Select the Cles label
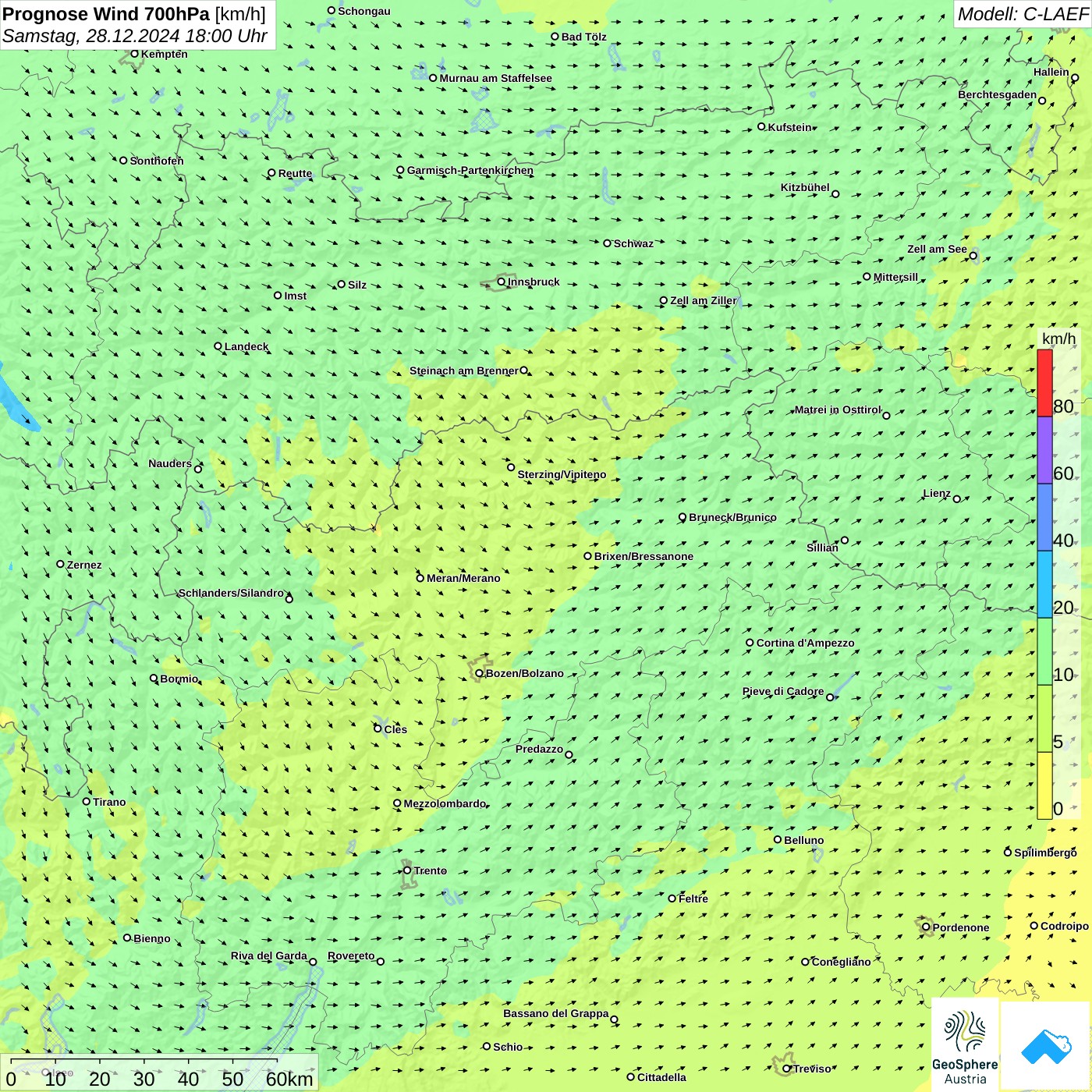 [x=395, y=729]
